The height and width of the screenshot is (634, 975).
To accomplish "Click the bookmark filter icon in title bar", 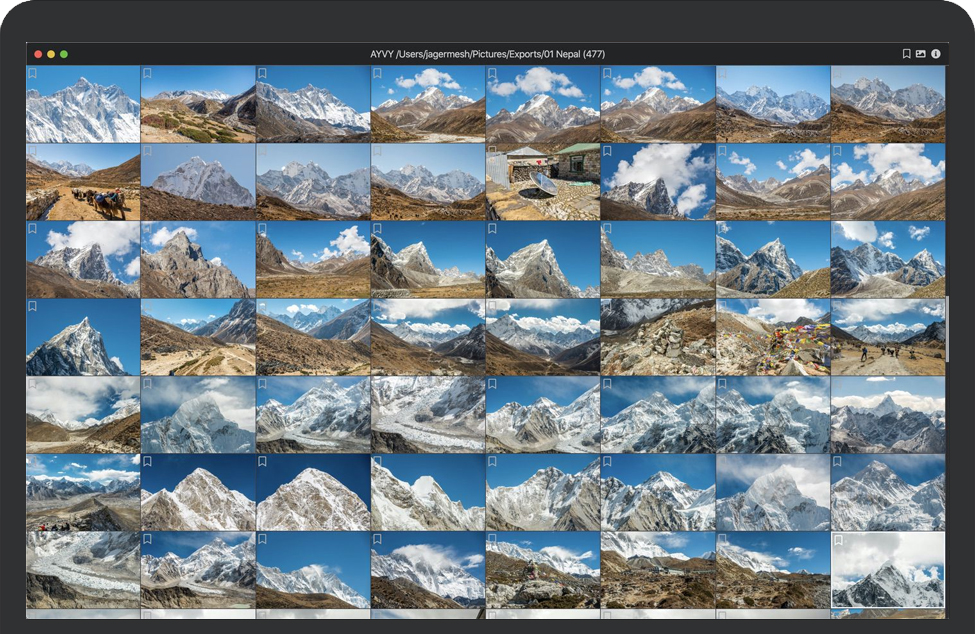I will [906, 54].
